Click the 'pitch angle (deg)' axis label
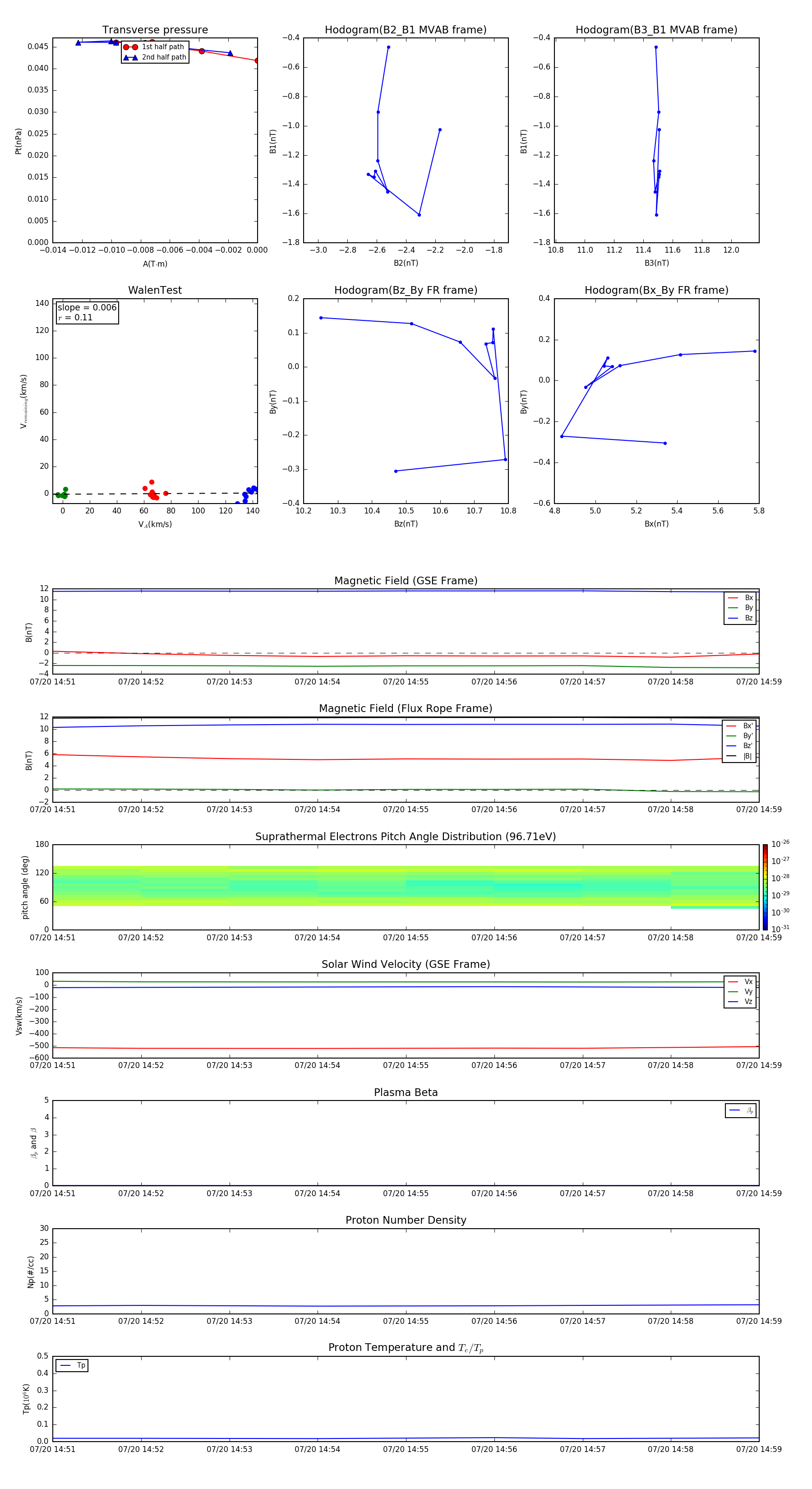The width and height of the screenshot is (812, 1489). 25,887
